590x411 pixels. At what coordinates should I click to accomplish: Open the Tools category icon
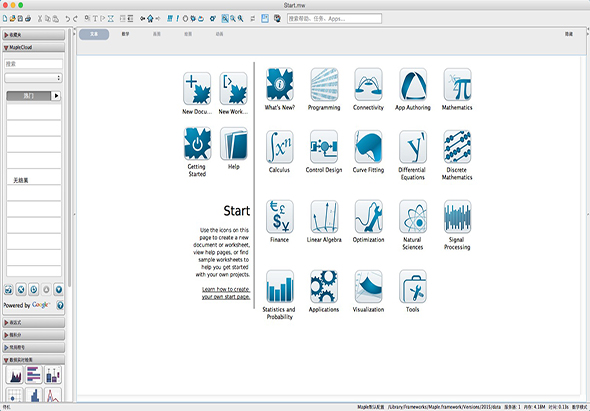click(x=413, y=287)
